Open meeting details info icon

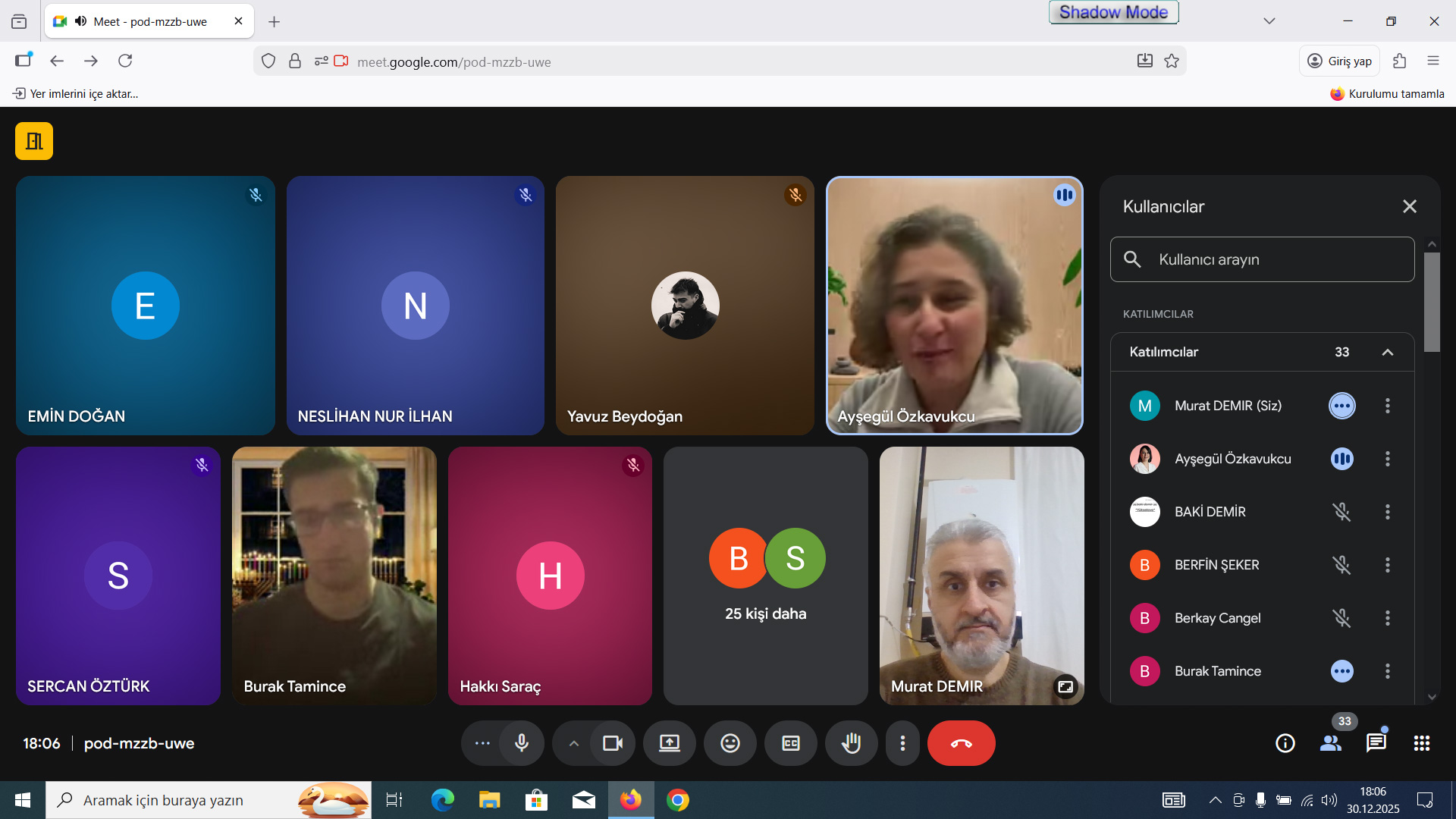click(x=1285, y=743)
